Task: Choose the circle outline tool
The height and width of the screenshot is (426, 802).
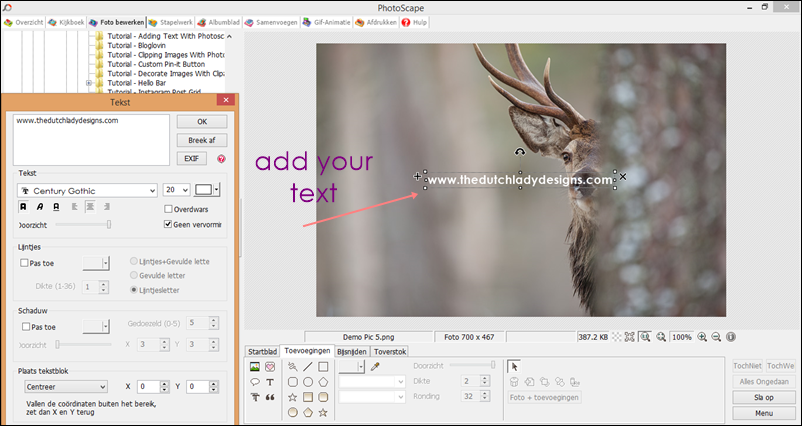Action: [308, 382]
